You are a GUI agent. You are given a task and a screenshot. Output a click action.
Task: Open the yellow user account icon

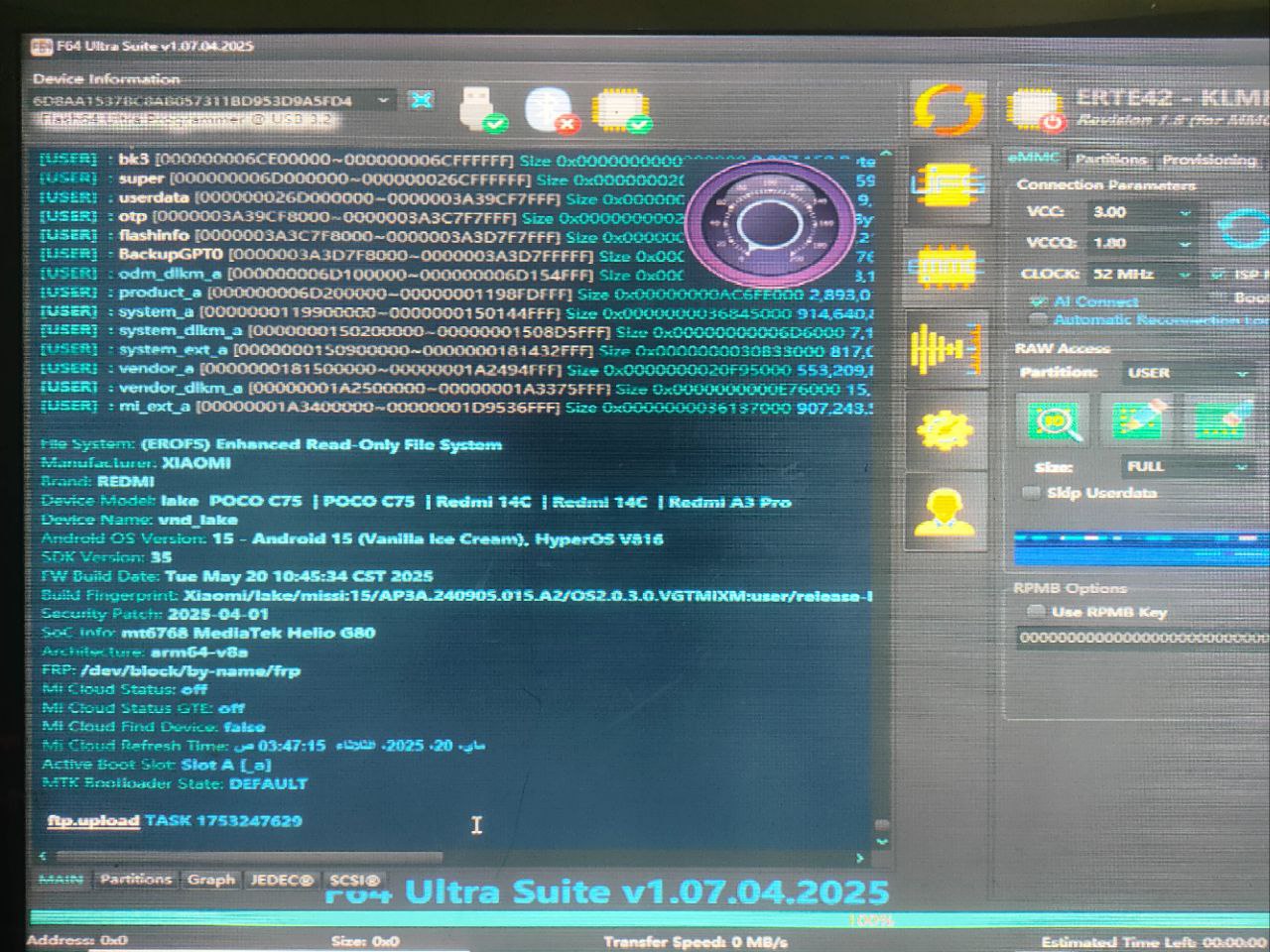tap(947, 511)
